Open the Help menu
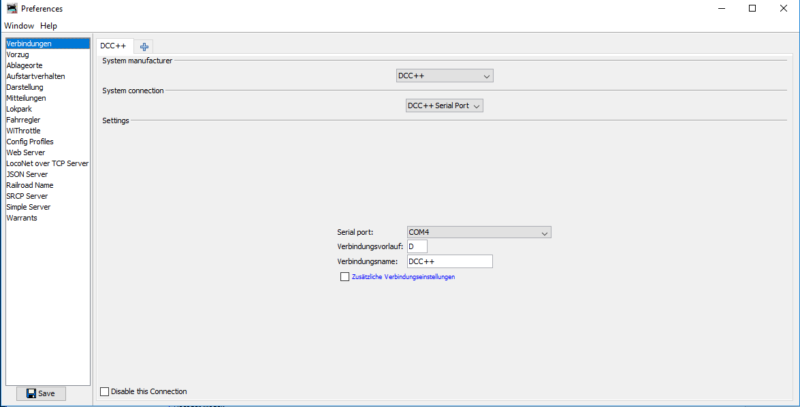 [48, 26]
